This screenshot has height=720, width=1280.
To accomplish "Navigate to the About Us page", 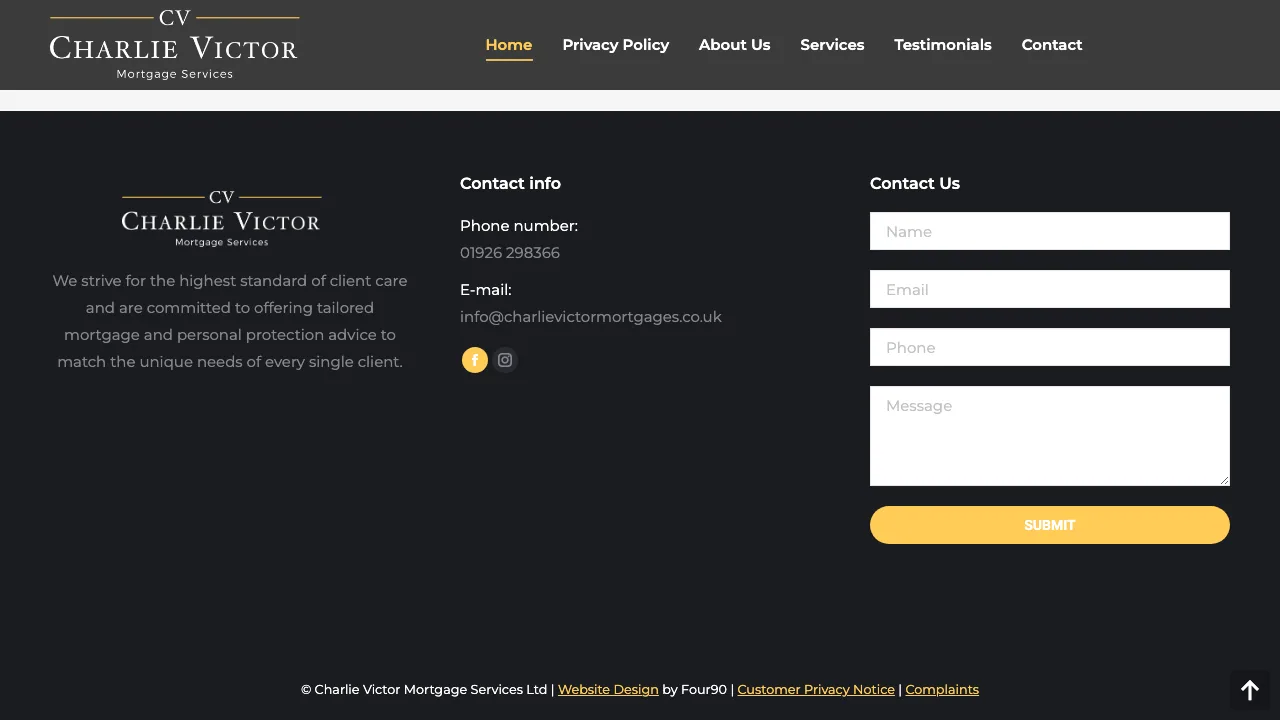I will tap(735, 44).
